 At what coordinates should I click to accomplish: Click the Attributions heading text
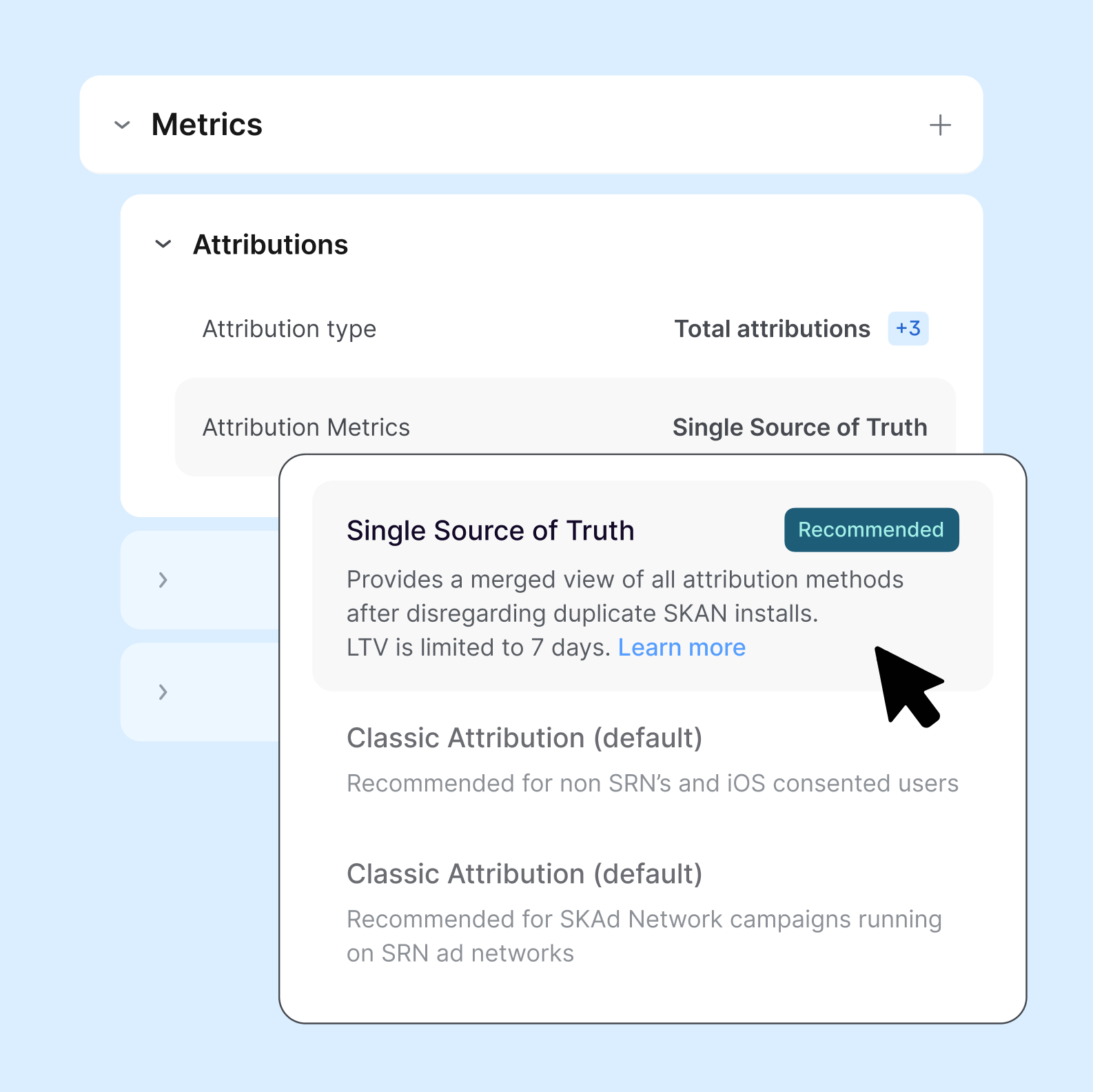click(270, 245)
